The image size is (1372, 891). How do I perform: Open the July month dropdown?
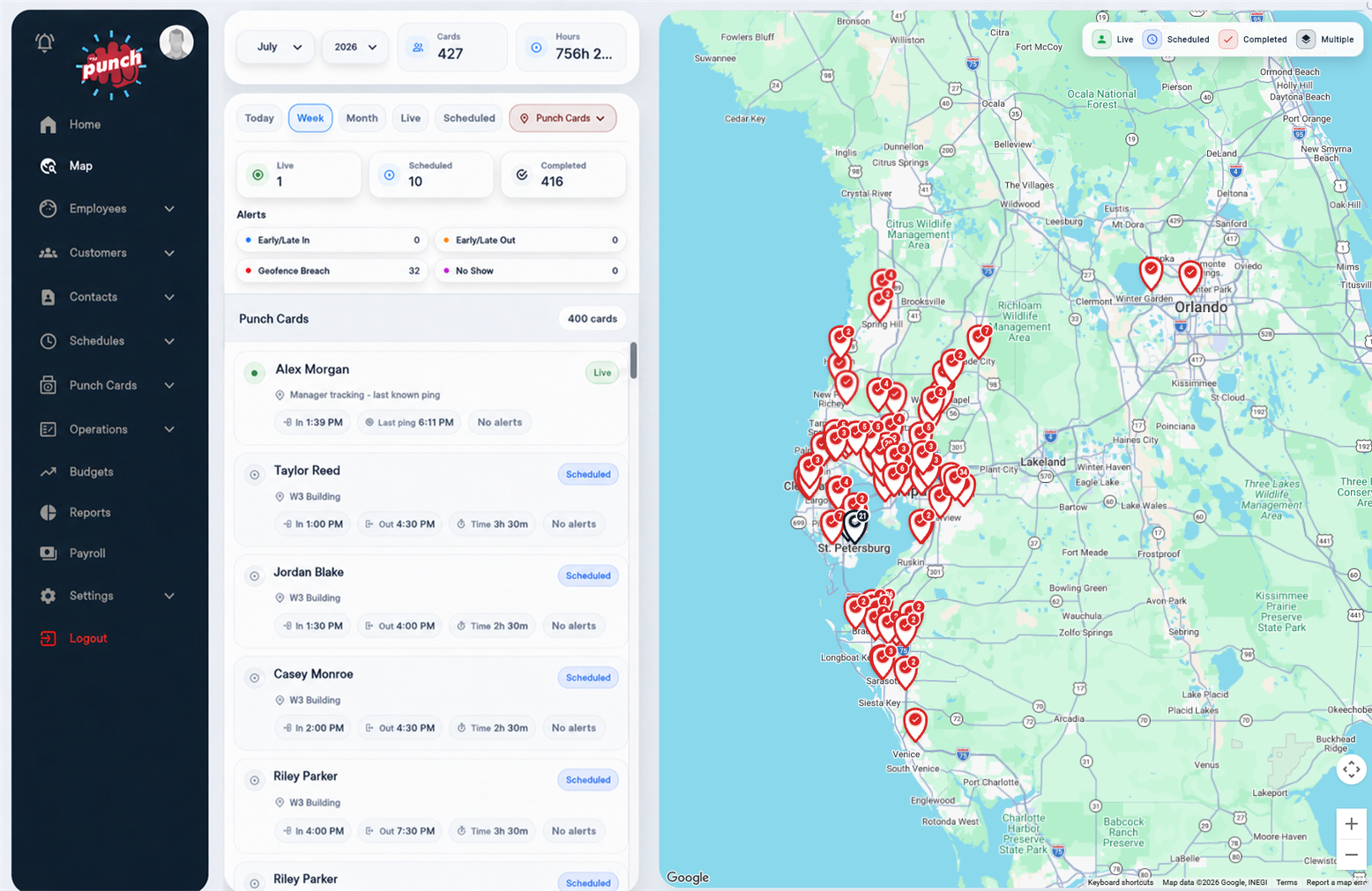point(276,47)
